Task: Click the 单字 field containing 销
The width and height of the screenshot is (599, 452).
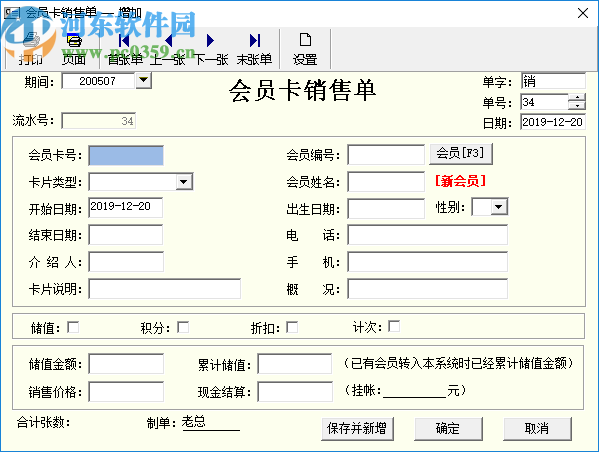Action: (553, 81)
